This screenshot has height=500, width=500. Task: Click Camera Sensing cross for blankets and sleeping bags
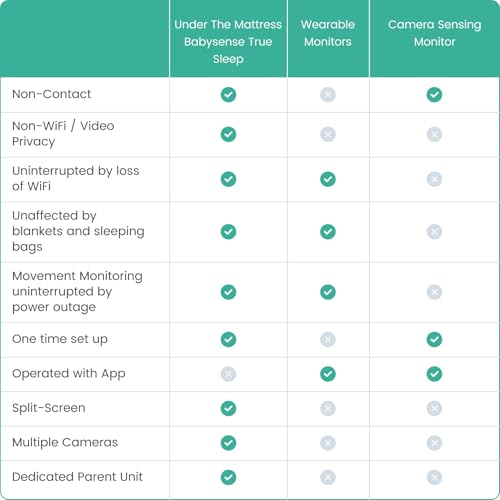tap(434, 232)
